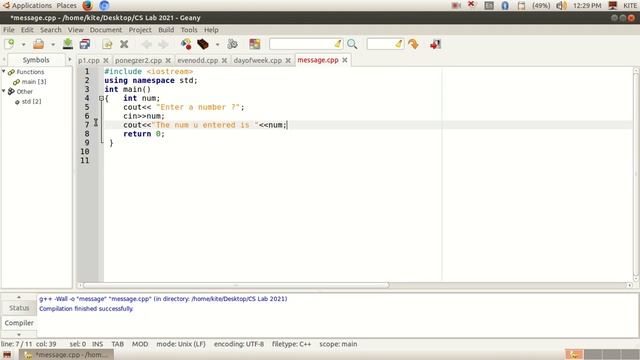This screenshot has width=640, height=360.
Task: Save the current file with toolbar icon
Action: point(68,44)
